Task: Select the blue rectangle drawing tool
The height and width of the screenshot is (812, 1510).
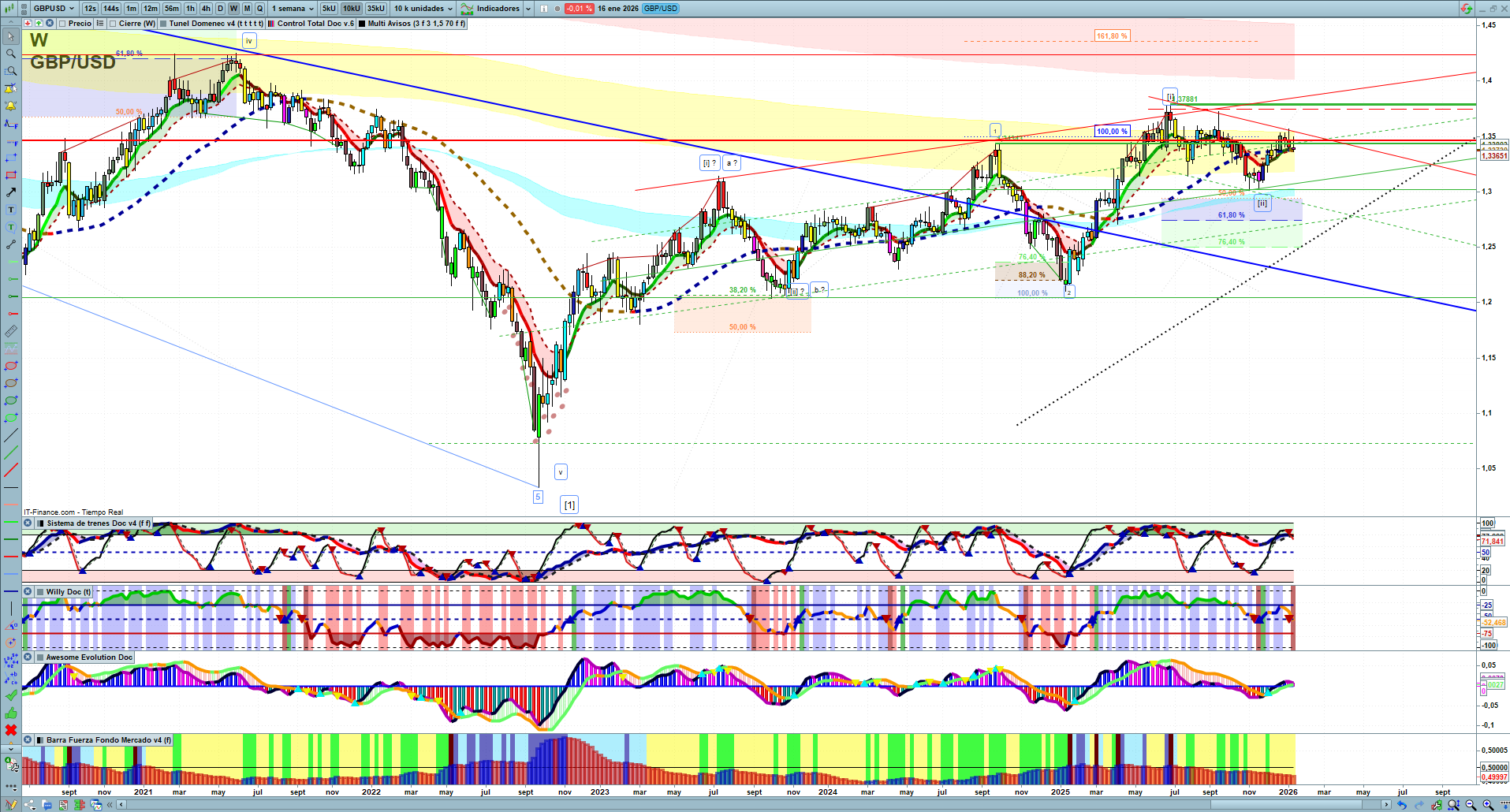Action: point(11,158)
